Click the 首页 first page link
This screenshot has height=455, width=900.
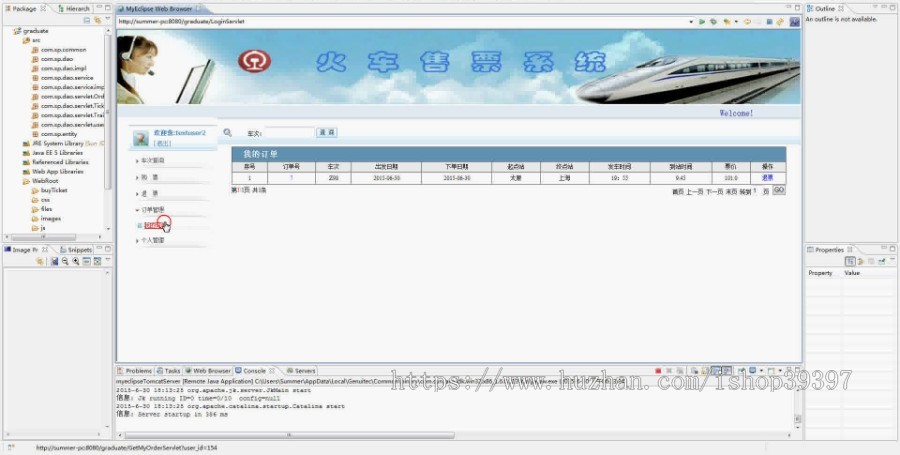pyautogui.click(x=678, y=192)
